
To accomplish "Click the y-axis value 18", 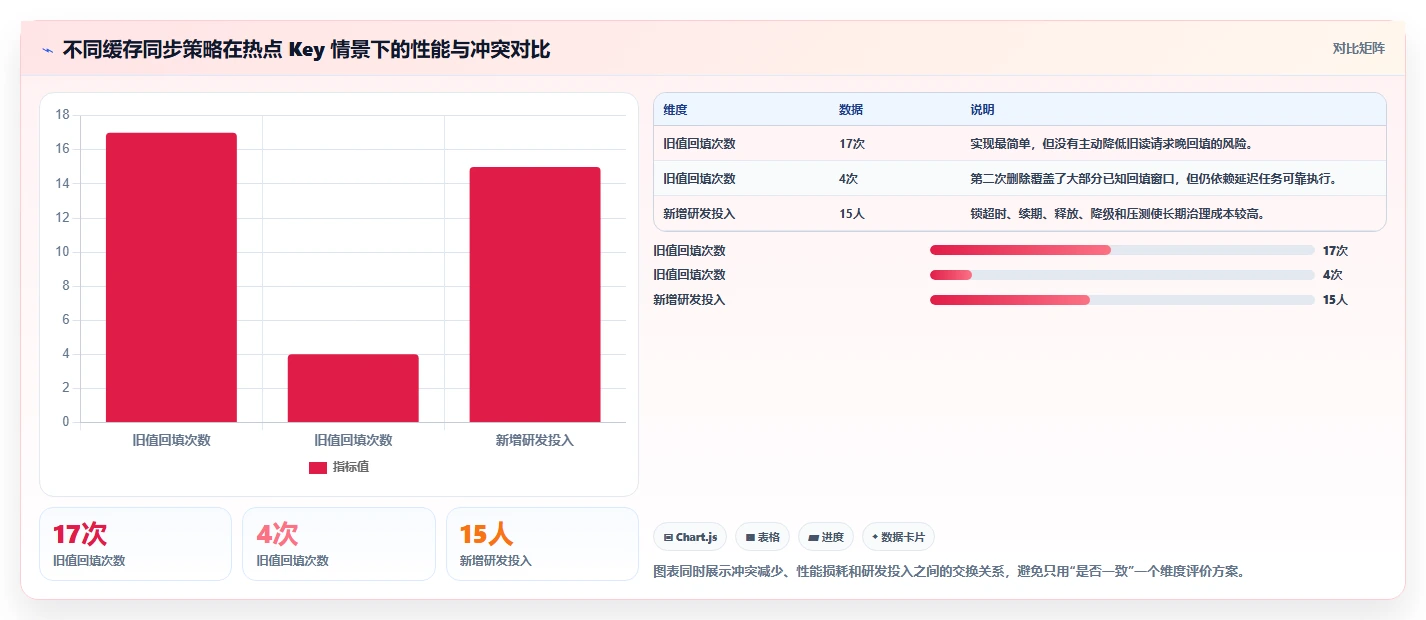I will (62, 115).
